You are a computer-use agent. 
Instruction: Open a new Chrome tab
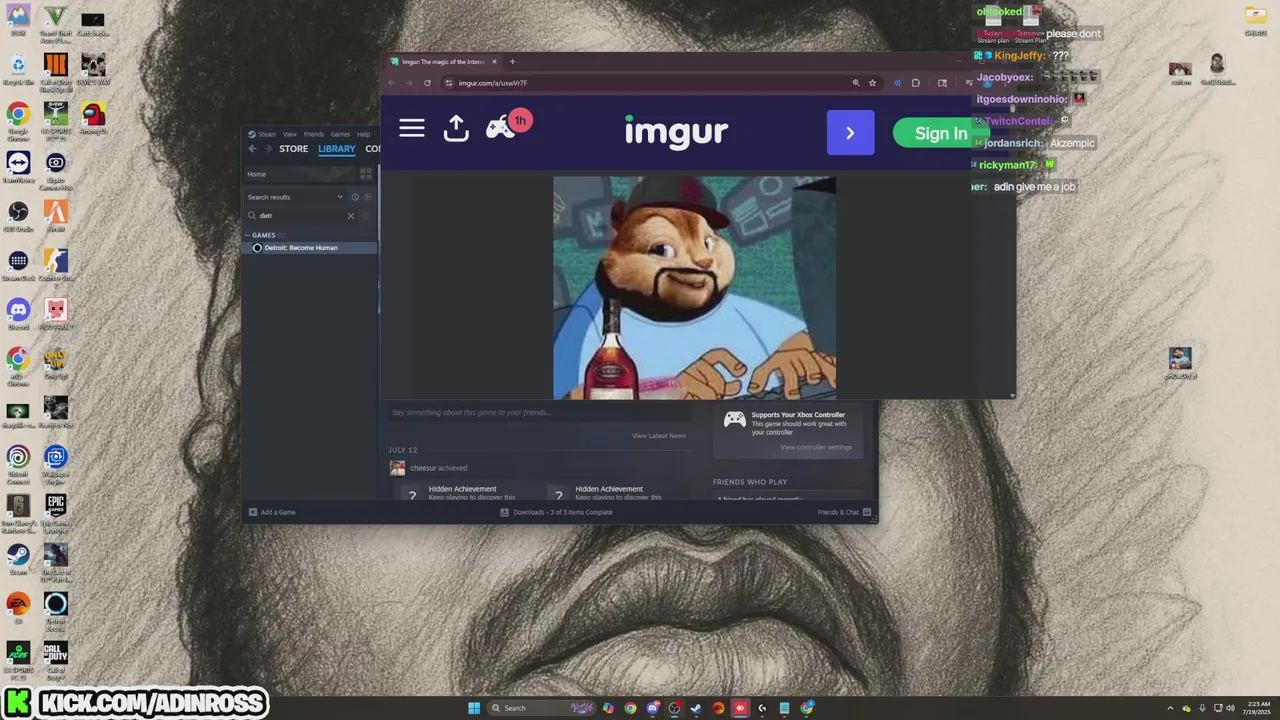[512, 62]
